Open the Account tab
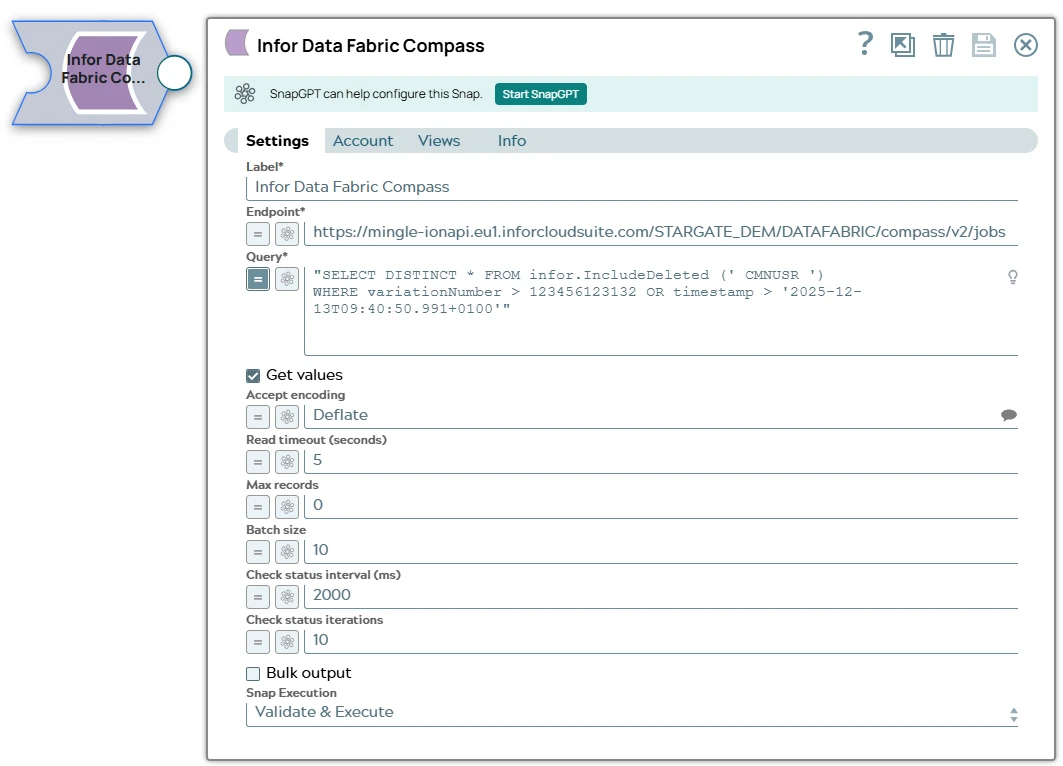The image size is (1063, 766). (x=363, y=140)
